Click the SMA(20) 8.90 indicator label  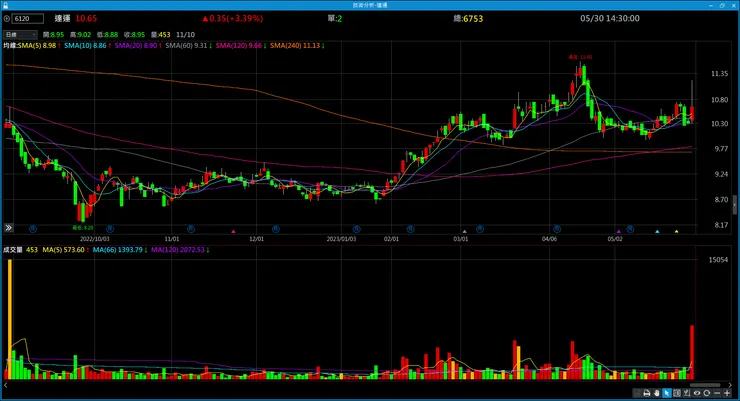[x=138, y=46]
